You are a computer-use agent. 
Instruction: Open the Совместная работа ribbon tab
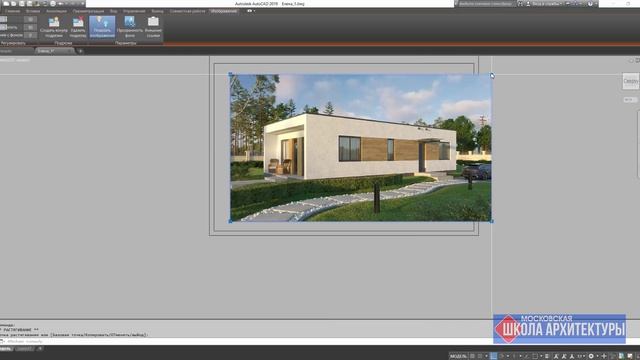pyautogui.click(x=187, y=11)
